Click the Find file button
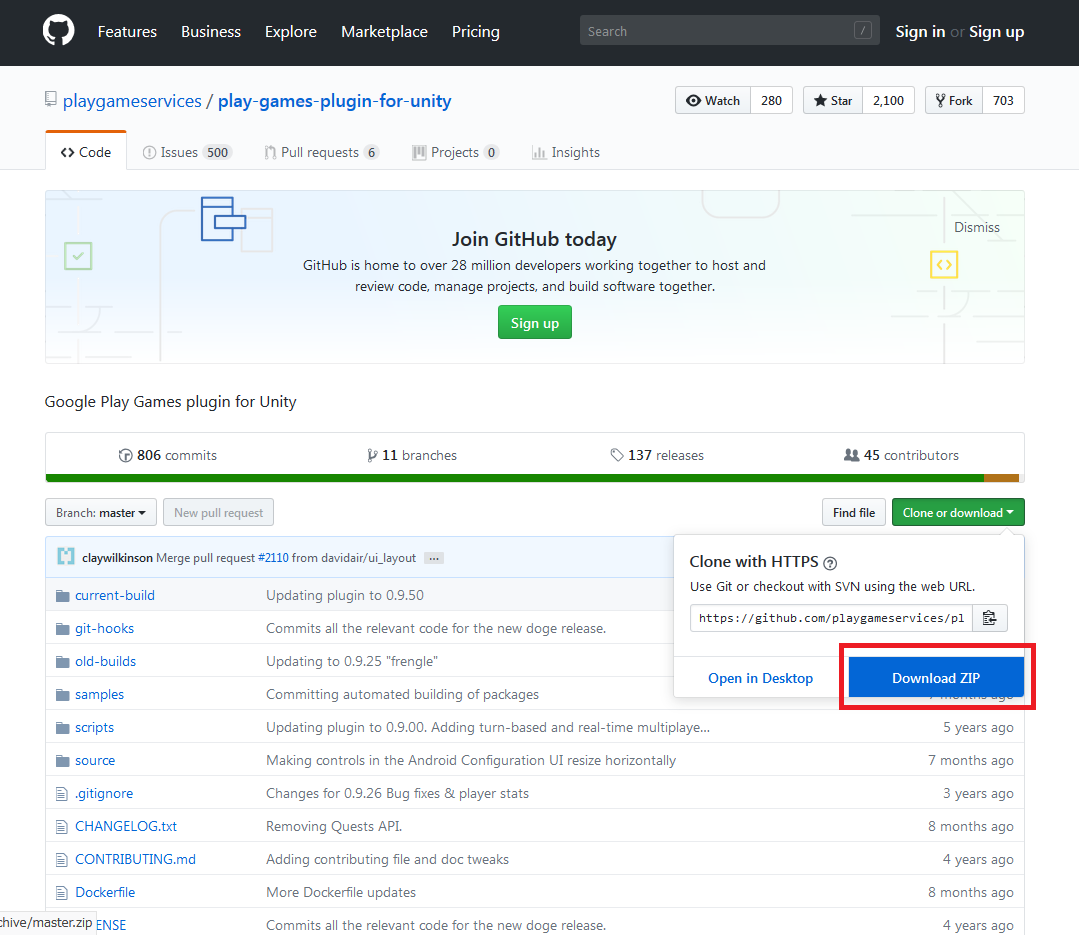Viewport: 1079px width, 935px height. (854, 513)
